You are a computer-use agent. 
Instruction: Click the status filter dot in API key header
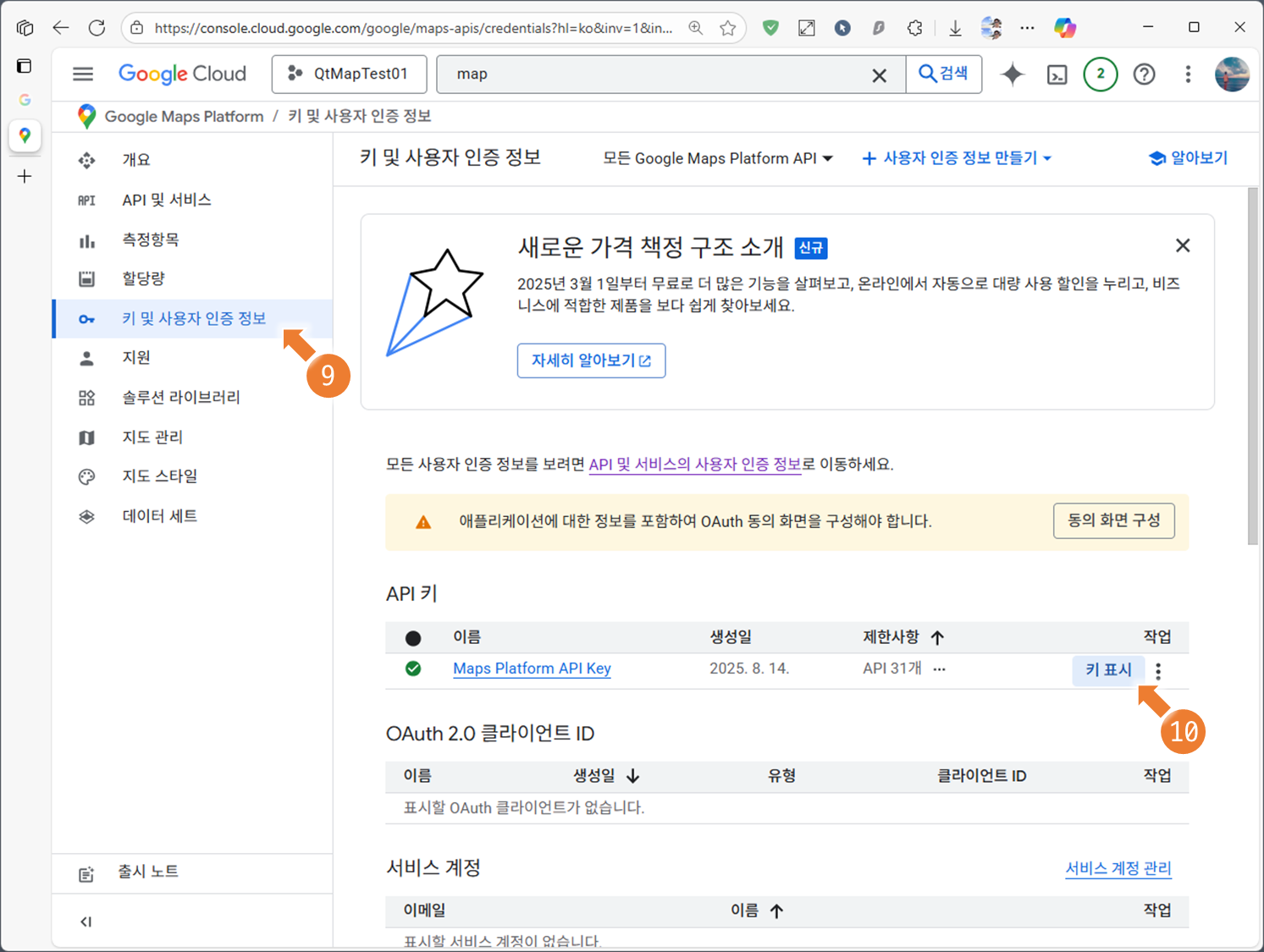tap(413, 638)
